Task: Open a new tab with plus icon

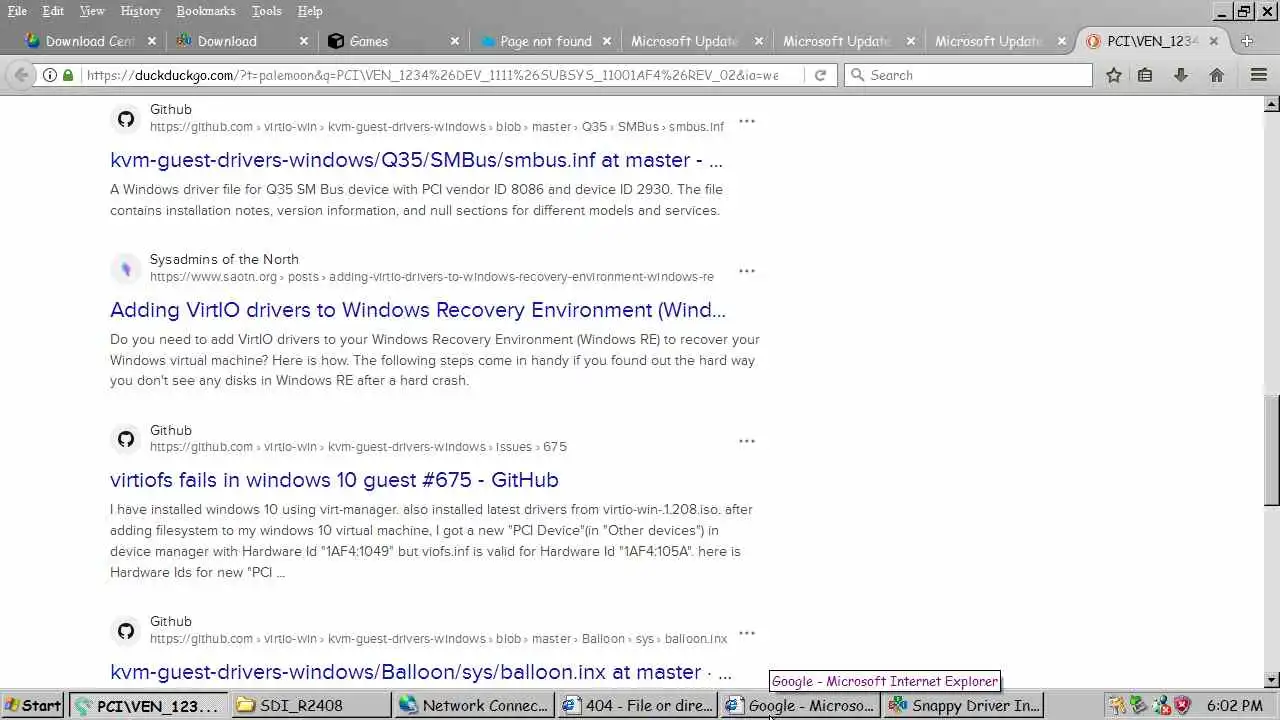Action: 1247,41
